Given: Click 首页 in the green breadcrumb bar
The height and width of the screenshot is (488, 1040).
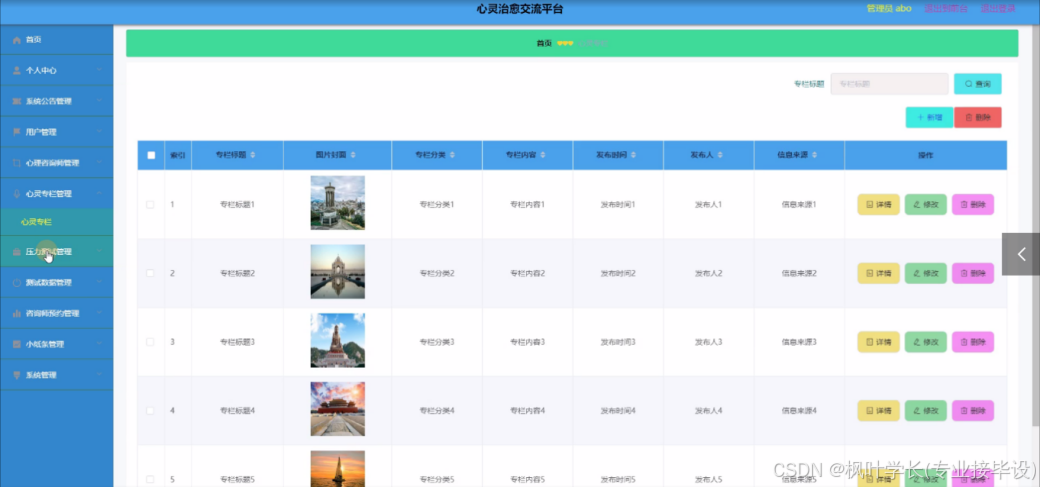Looking at the screenshot, I should click(x=544, y=43).
